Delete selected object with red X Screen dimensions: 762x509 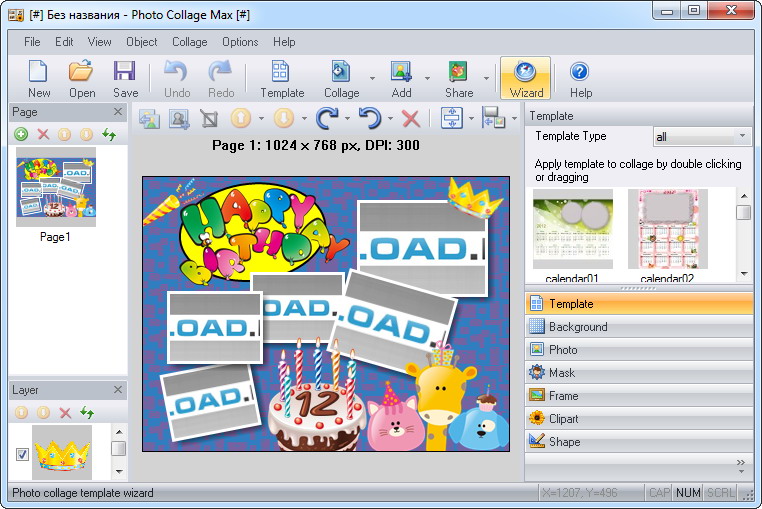(x=411, y=119)
